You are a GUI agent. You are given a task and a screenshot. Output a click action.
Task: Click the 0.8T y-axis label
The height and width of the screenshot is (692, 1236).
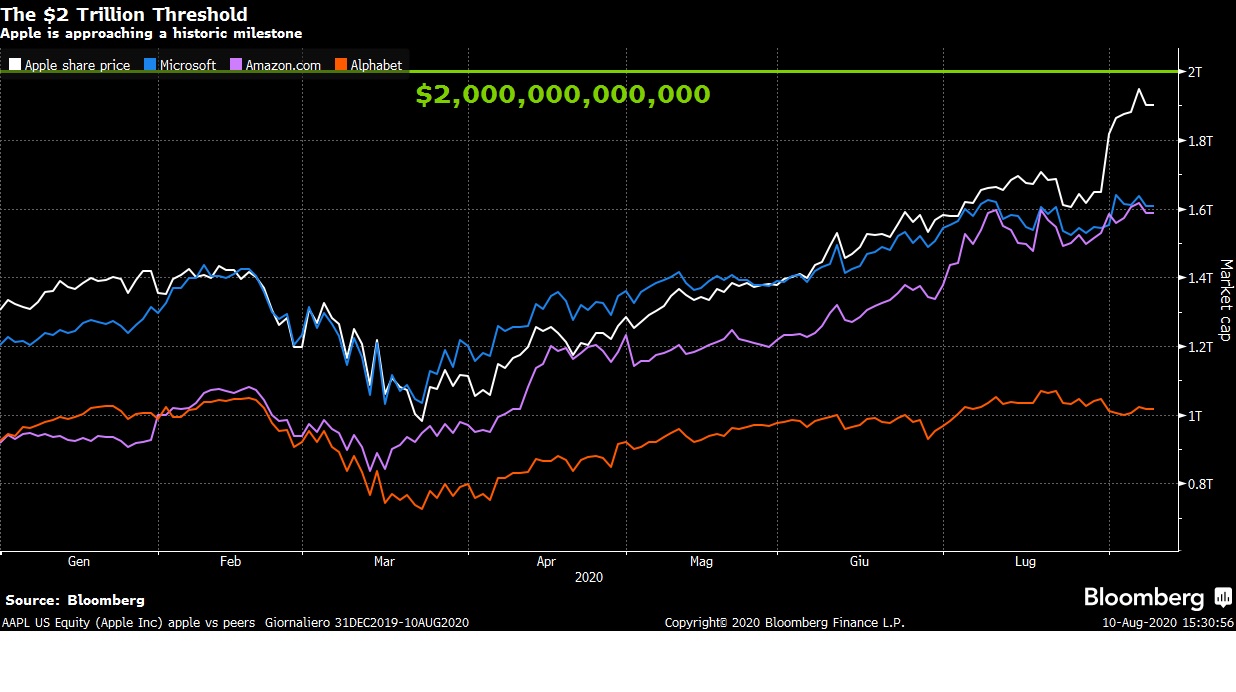(x=1199, y=484)
